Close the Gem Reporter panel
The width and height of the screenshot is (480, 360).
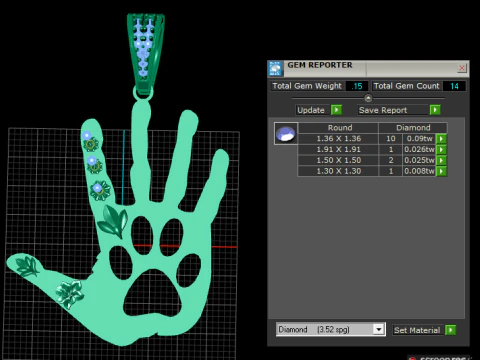462,68
